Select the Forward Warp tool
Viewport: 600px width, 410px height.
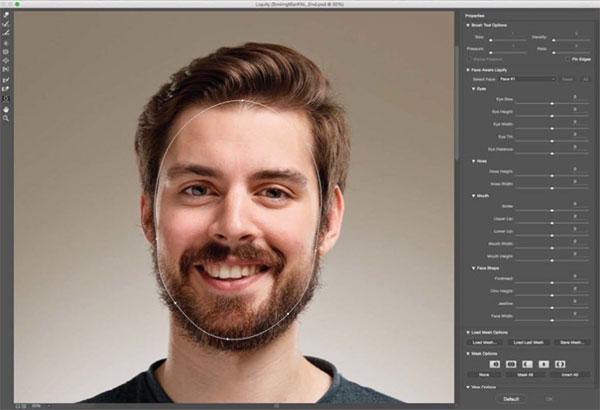click(x=6, y=15)
